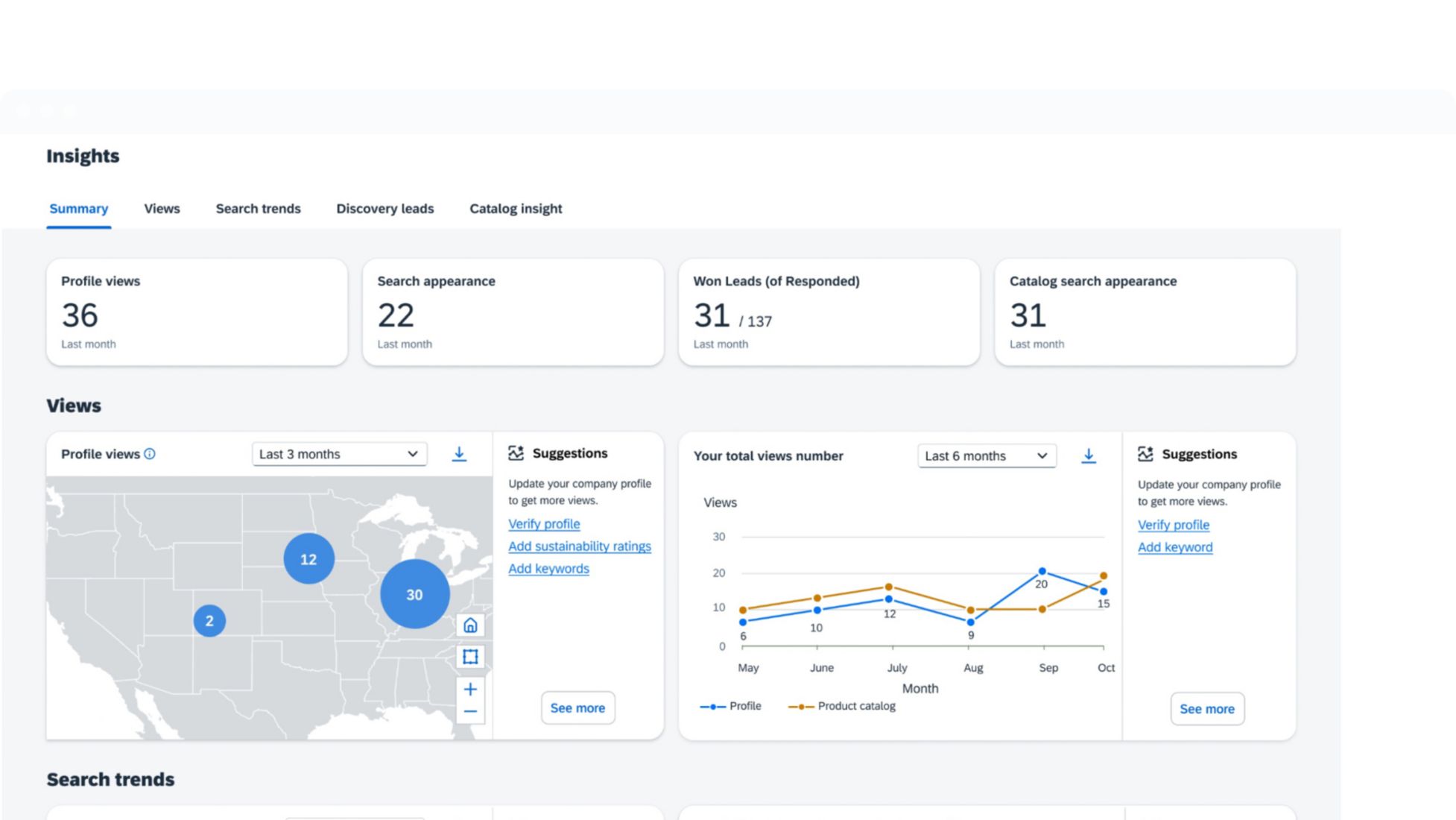Click the Profile views info icon
The width and height of the screenshot is (1456, 820).
[x=150, y=454]
